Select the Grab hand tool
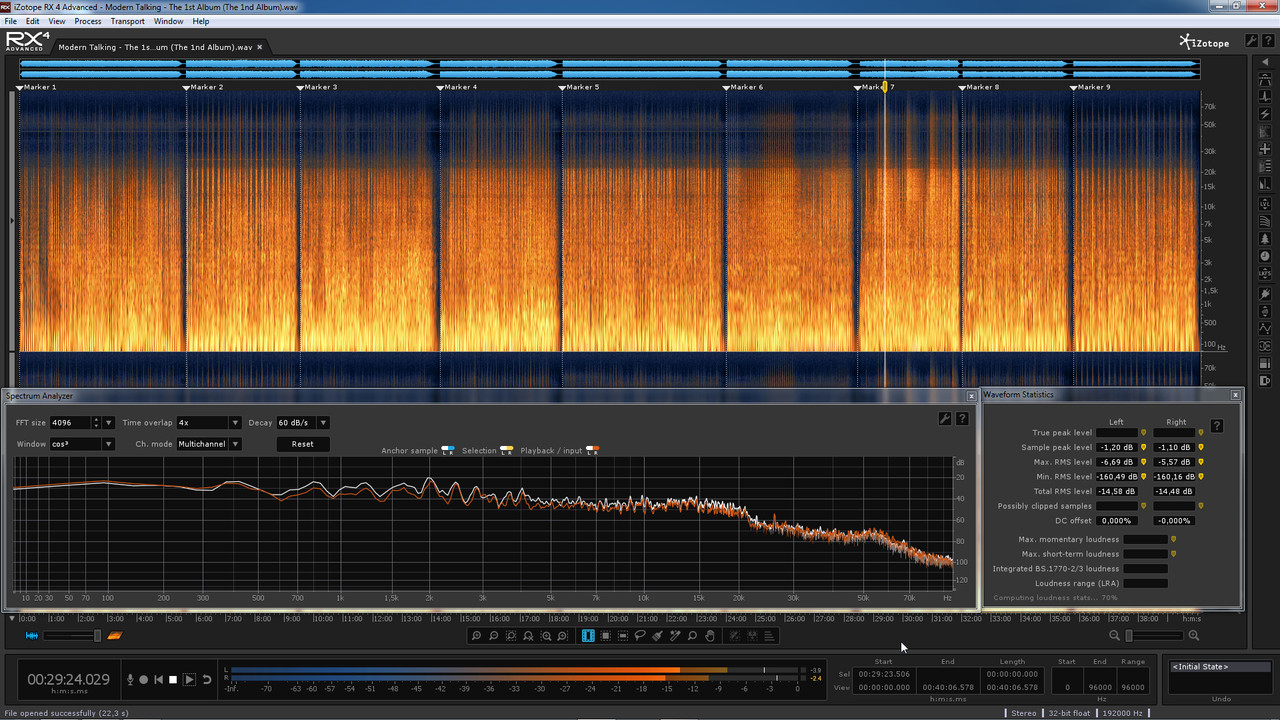1280x720 pixels. pos(710,636)
